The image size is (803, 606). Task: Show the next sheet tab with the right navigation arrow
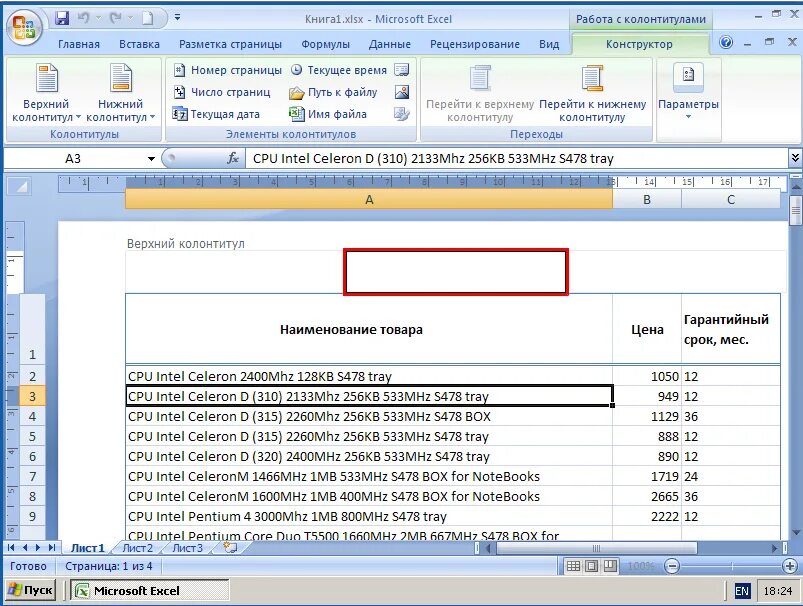[x=38, y=548]
